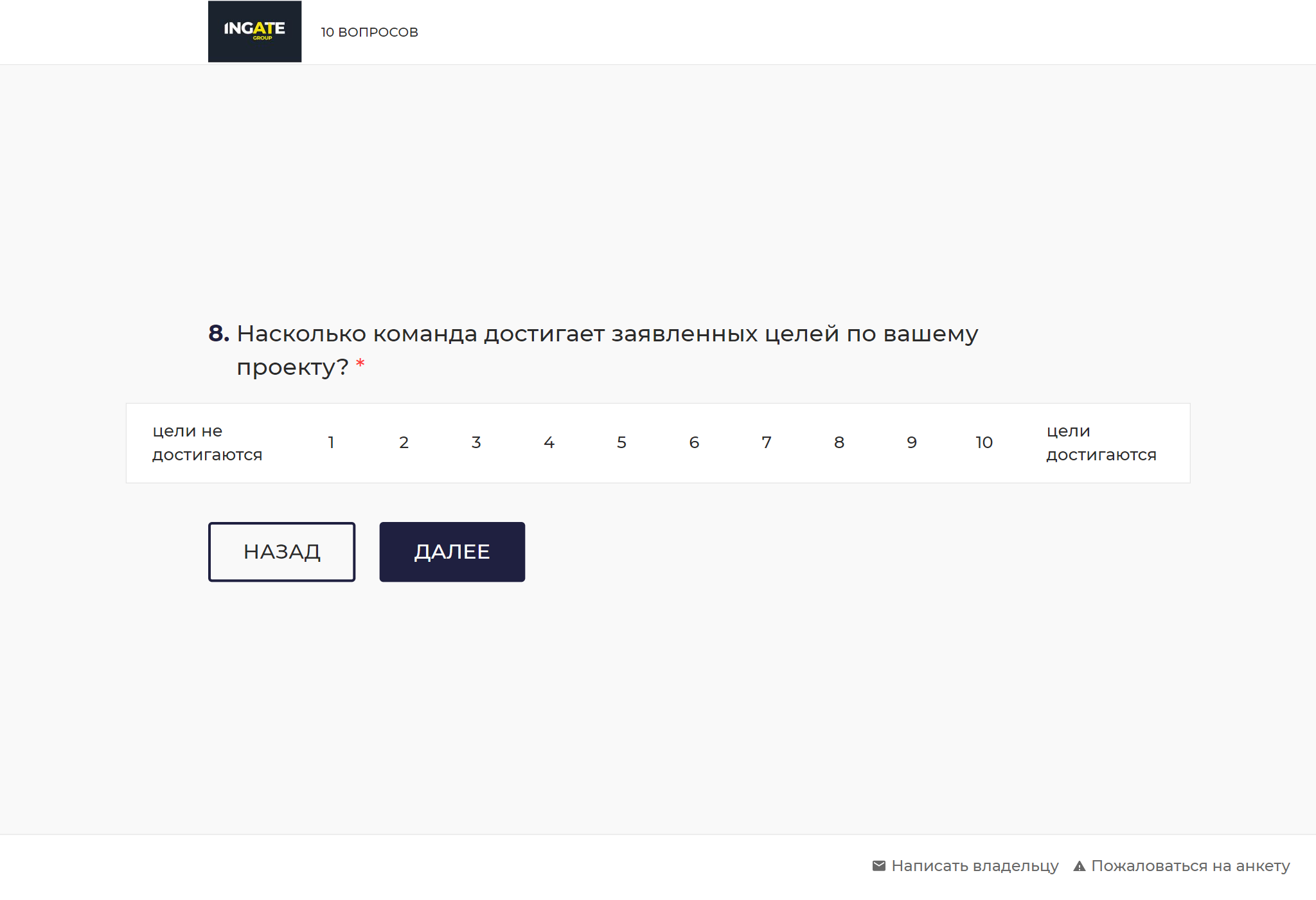
Task: Open the Пожаловаться на анкету link
Action: (x=1192, y=866)
